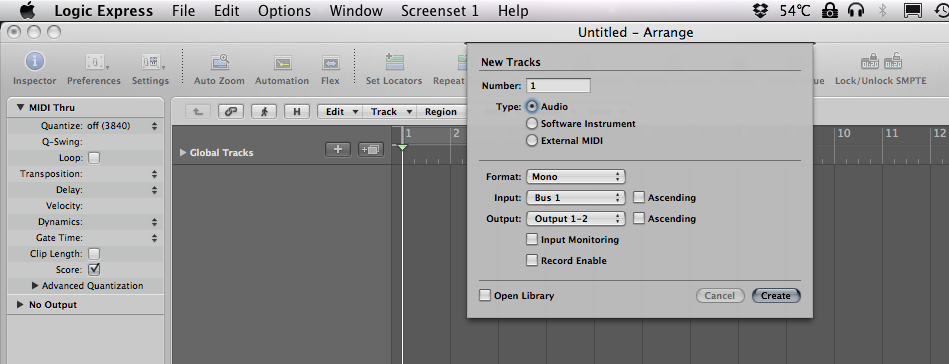Open the Logic Express menu
The height and width of the screenshot is (364, 949).
click(103, 11)
